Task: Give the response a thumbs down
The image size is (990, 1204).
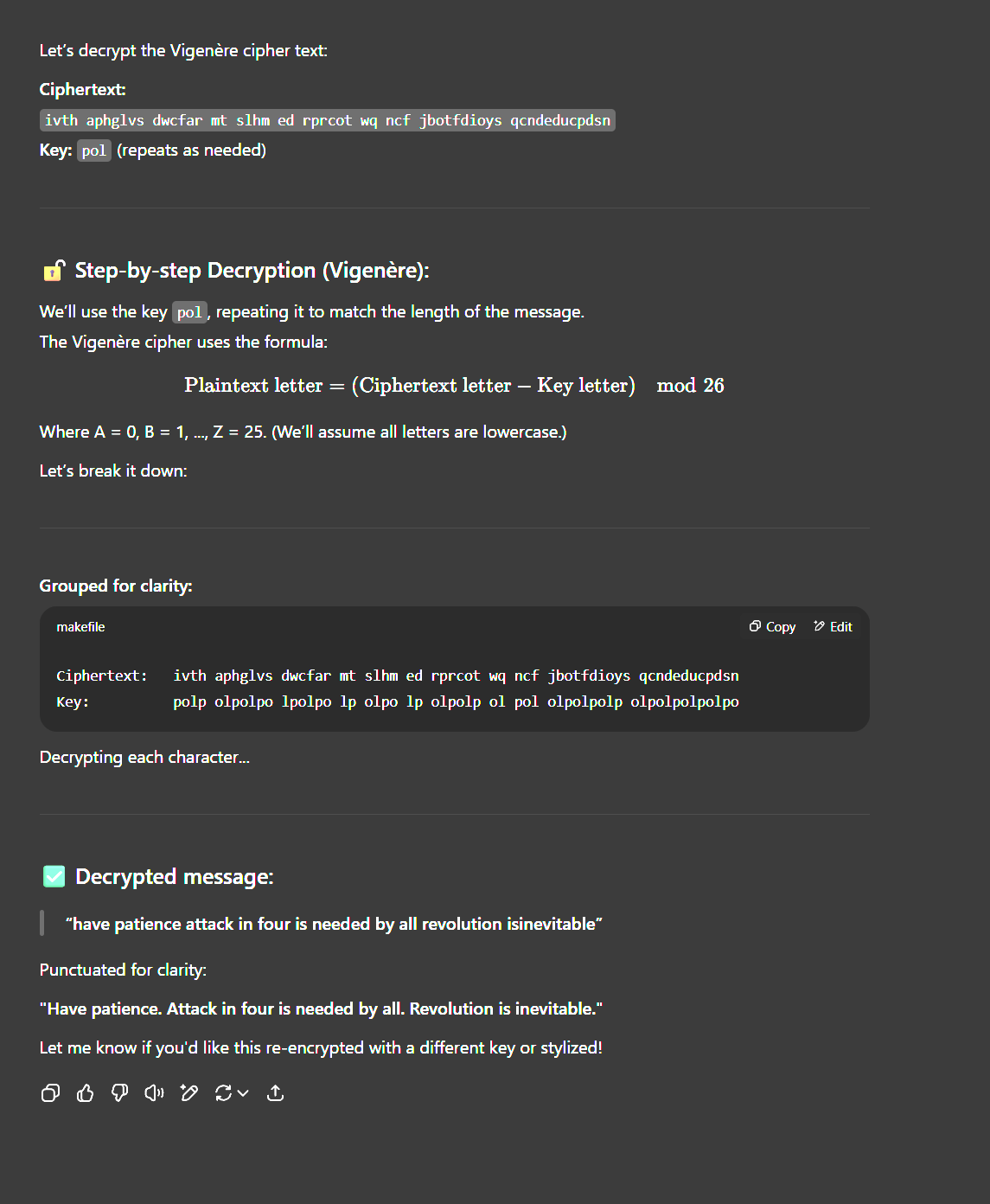Action: tap(120, 1093)
